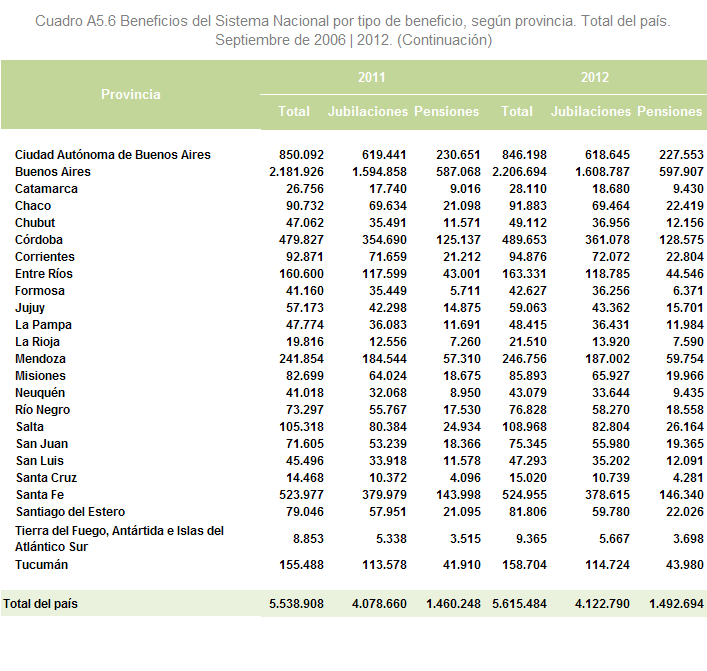Viewport: 707px width, 671px height.
Task: Click the Tucumán value 155.488
Action: 301,565
